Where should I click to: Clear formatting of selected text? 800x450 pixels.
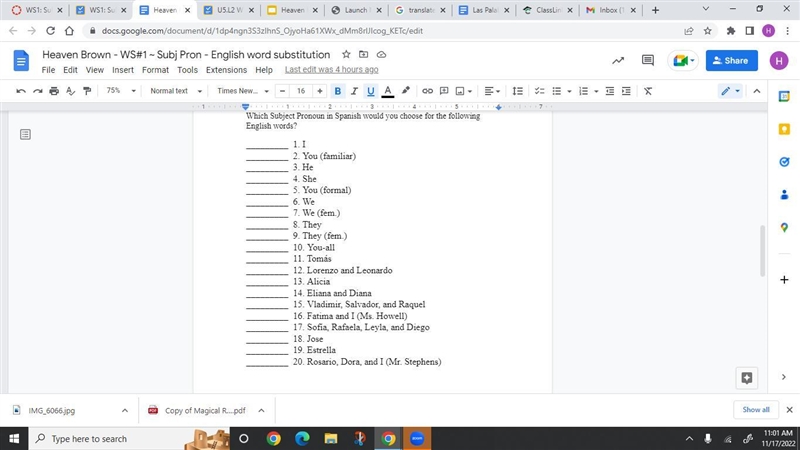tap(648, 91)
